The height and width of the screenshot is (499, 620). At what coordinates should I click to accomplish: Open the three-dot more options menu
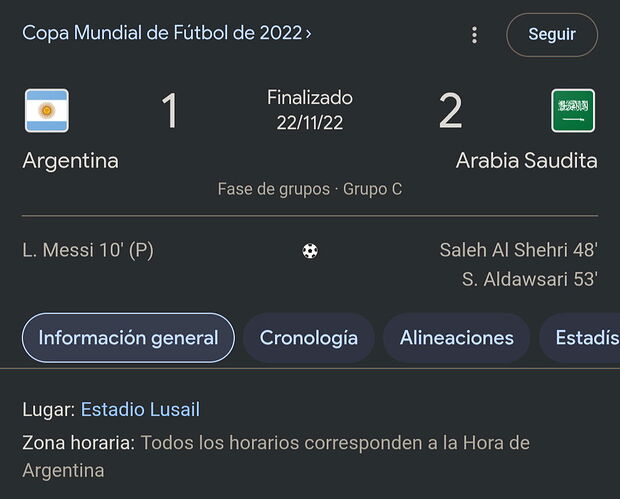(x=474, y=35)
